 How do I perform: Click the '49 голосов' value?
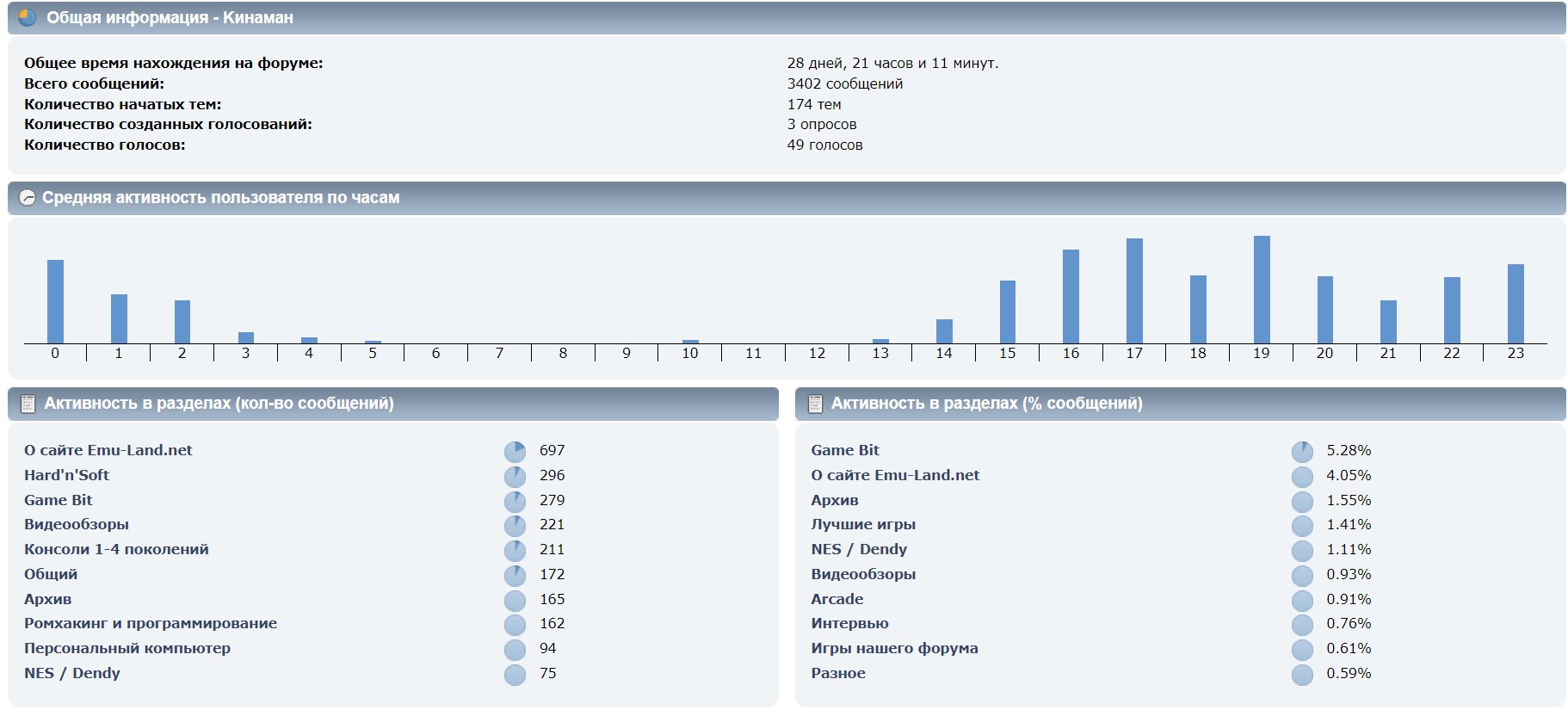point(824,145)
